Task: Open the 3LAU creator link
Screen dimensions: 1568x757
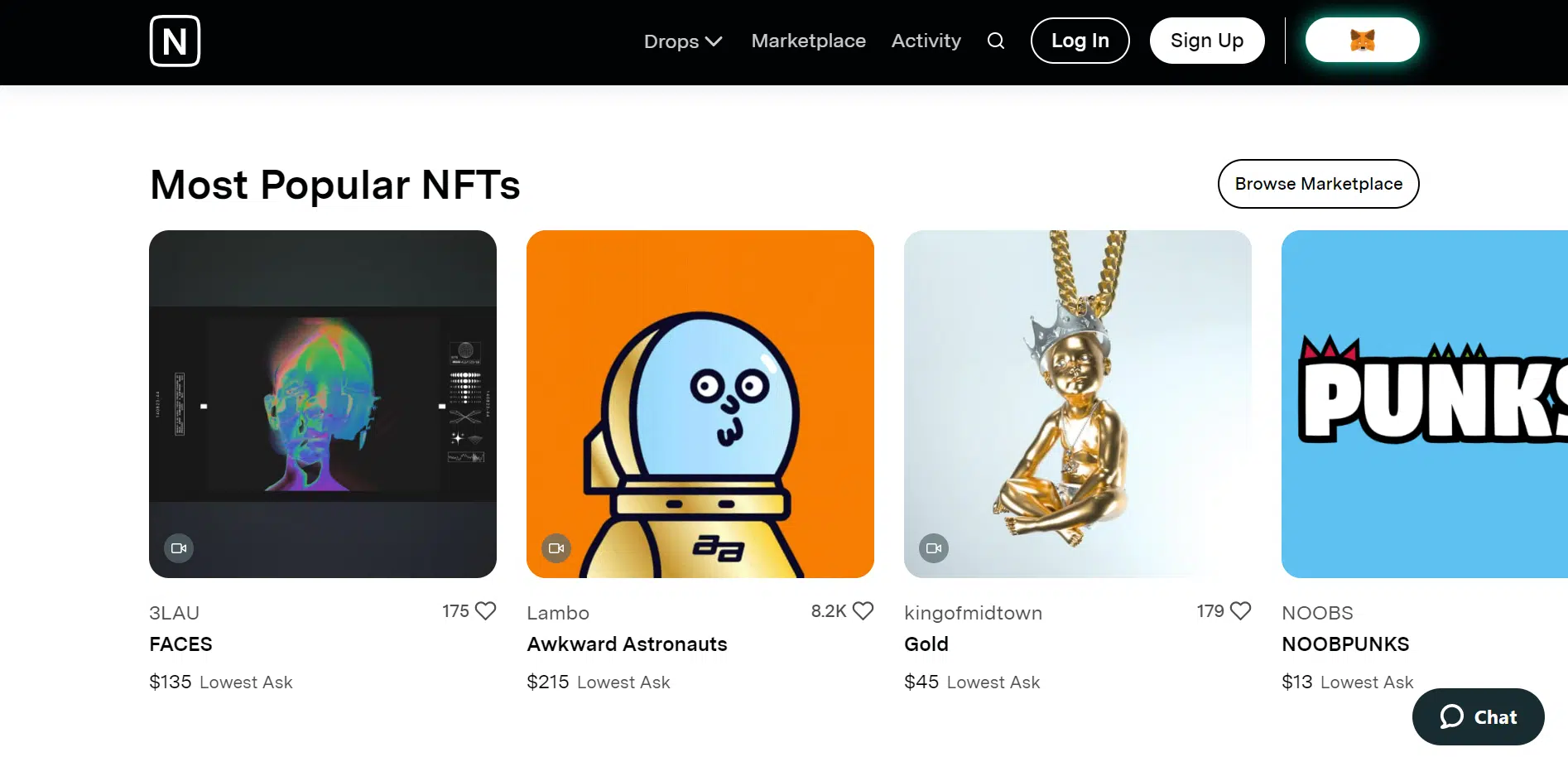Action: pos(174,613)
